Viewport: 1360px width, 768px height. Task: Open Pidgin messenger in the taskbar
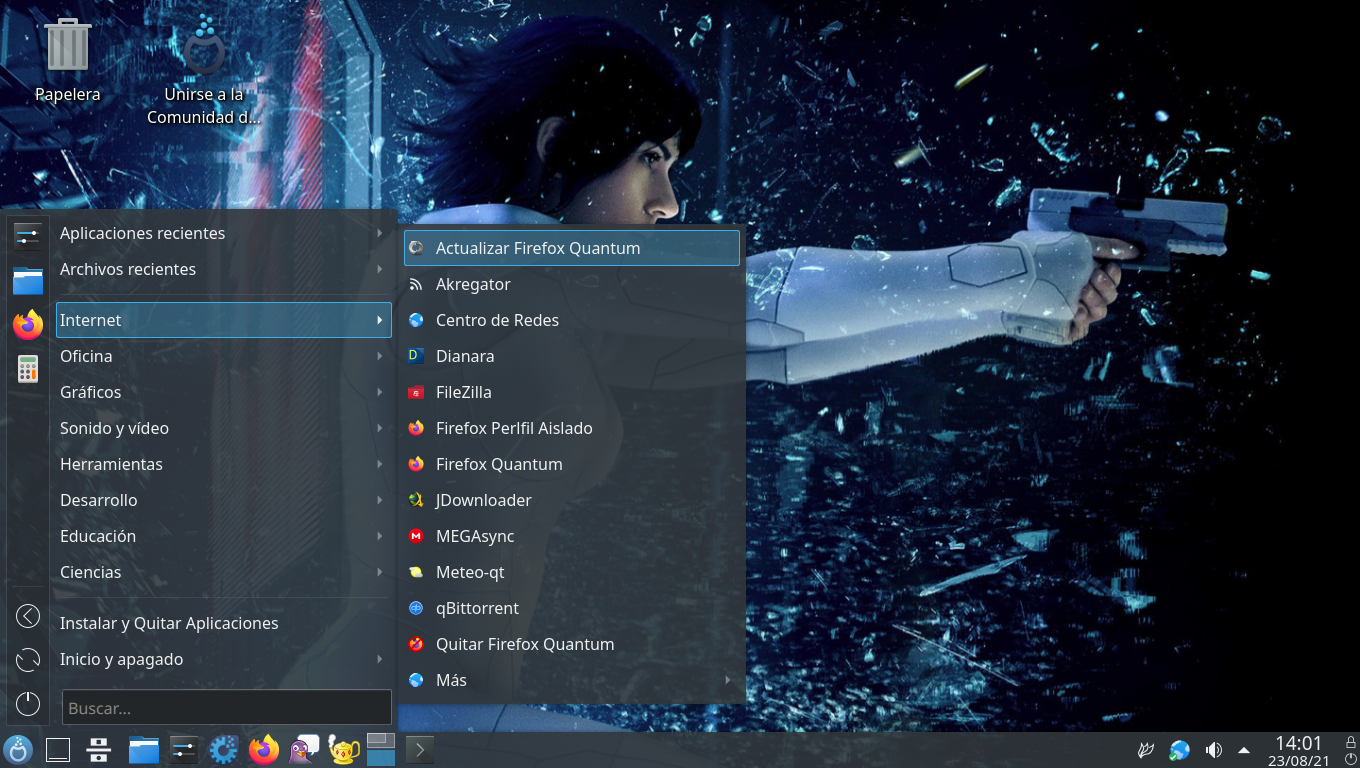tap(304, 749)
